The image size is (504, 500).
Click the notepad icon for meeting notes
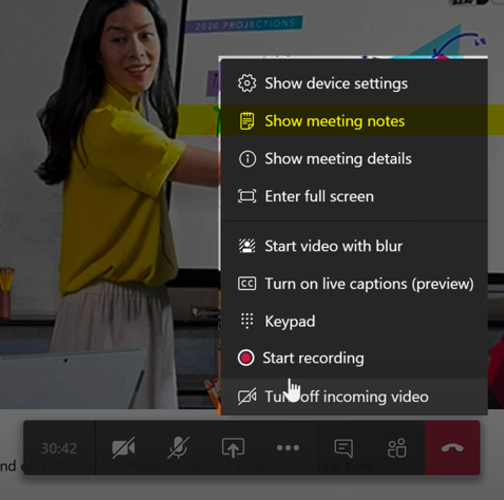coord(247,121)
